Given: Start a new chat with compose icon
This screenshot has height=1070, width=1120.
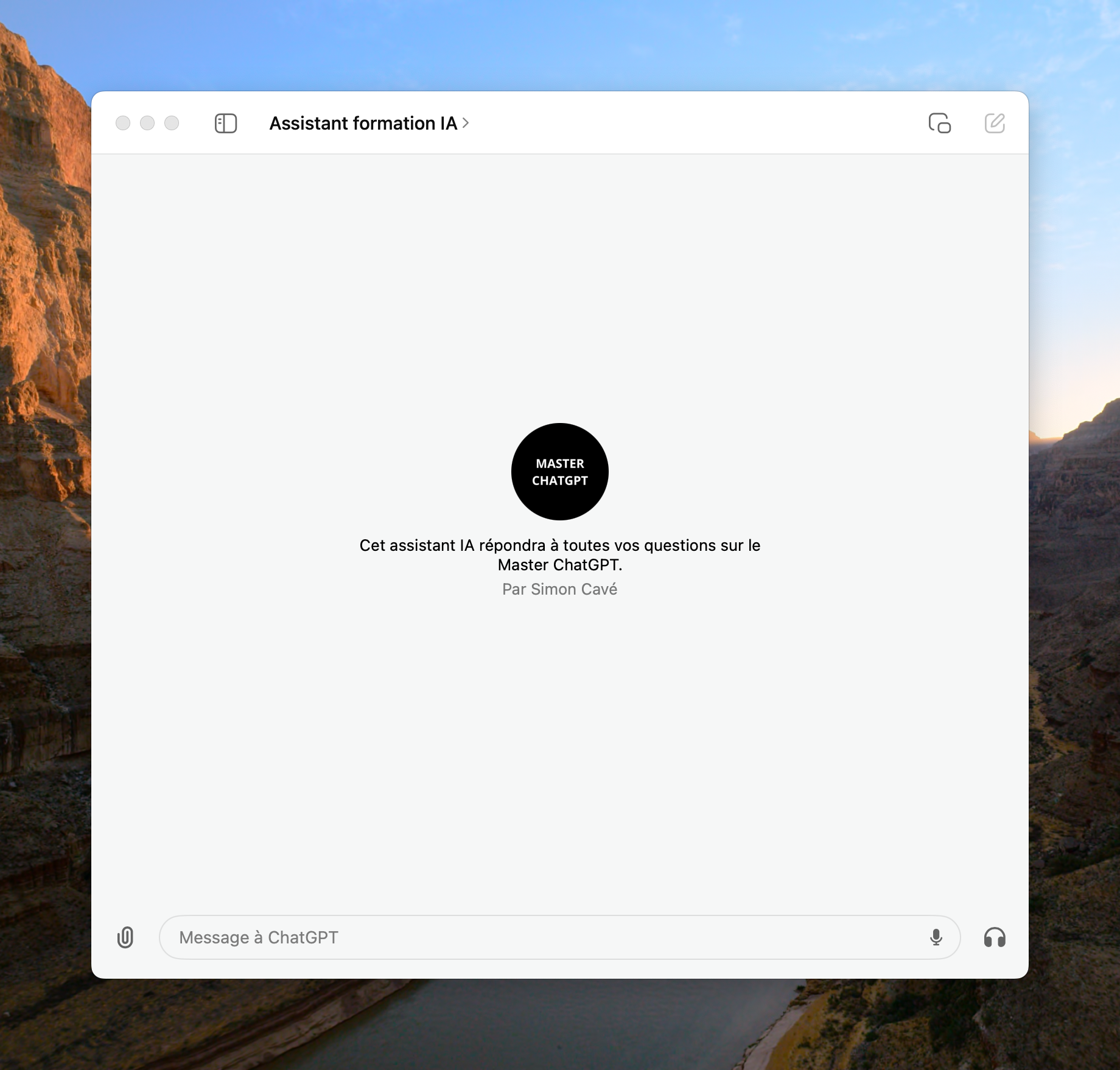Looking at the screenshot, I should (x=994, y=124).
